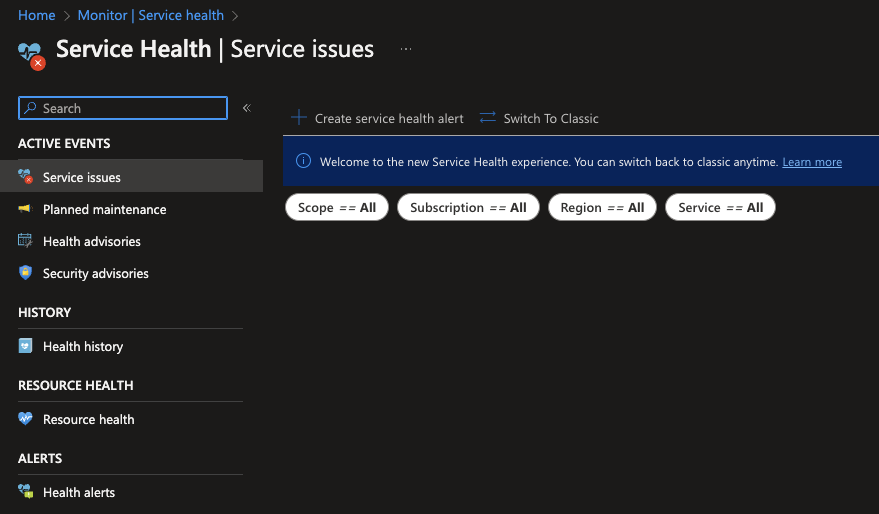Click the welcome banner message text
The height and width of the screenshot is (514, 879).
tap(549, 162)
